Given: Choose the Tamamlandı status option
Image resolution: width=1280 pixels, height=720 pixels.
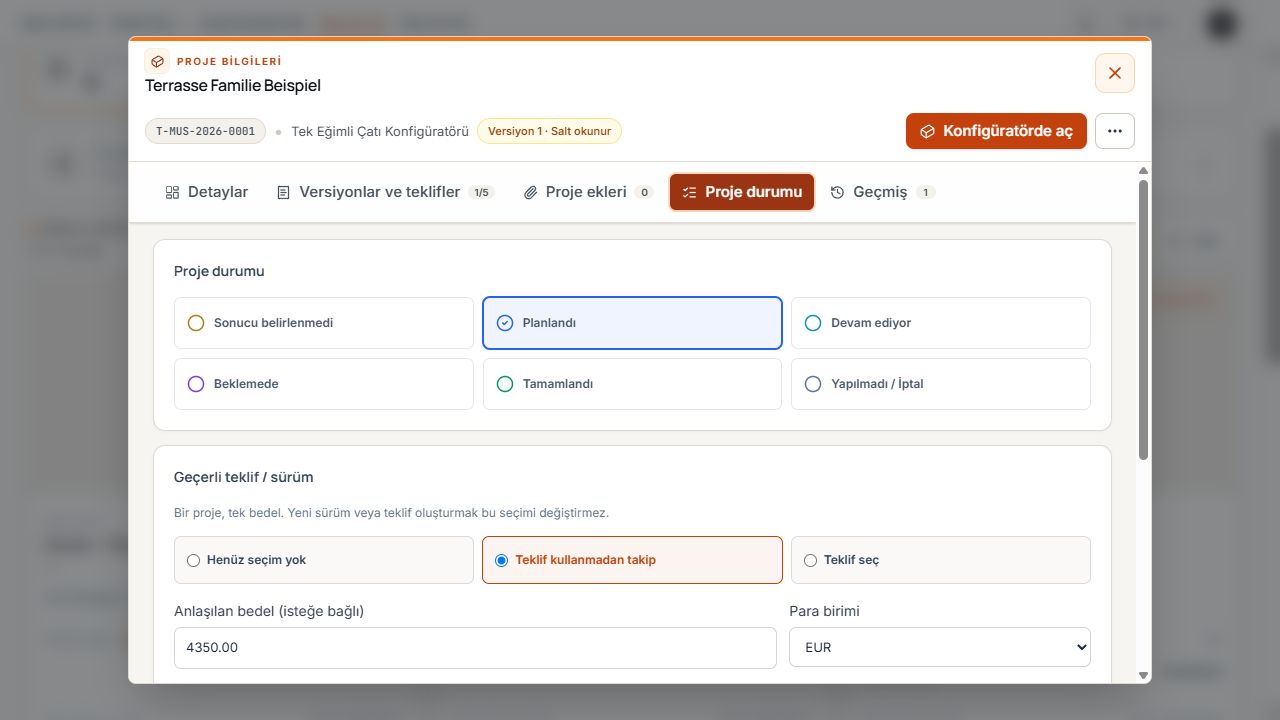Looking at the screenshot, I should click(632, 384).
